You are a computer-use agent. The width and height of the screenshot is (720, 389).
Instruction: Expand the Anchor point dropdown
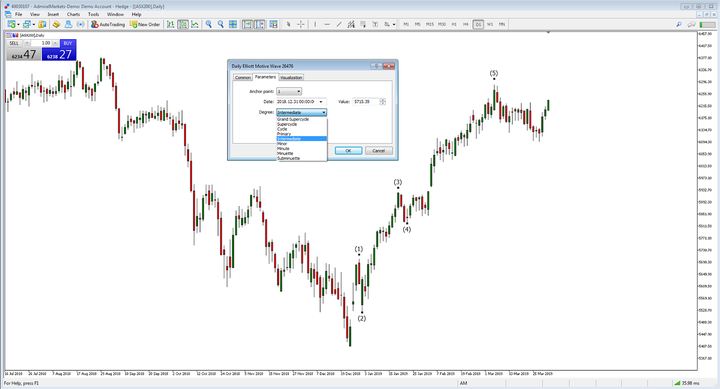[x=289, y=91]
